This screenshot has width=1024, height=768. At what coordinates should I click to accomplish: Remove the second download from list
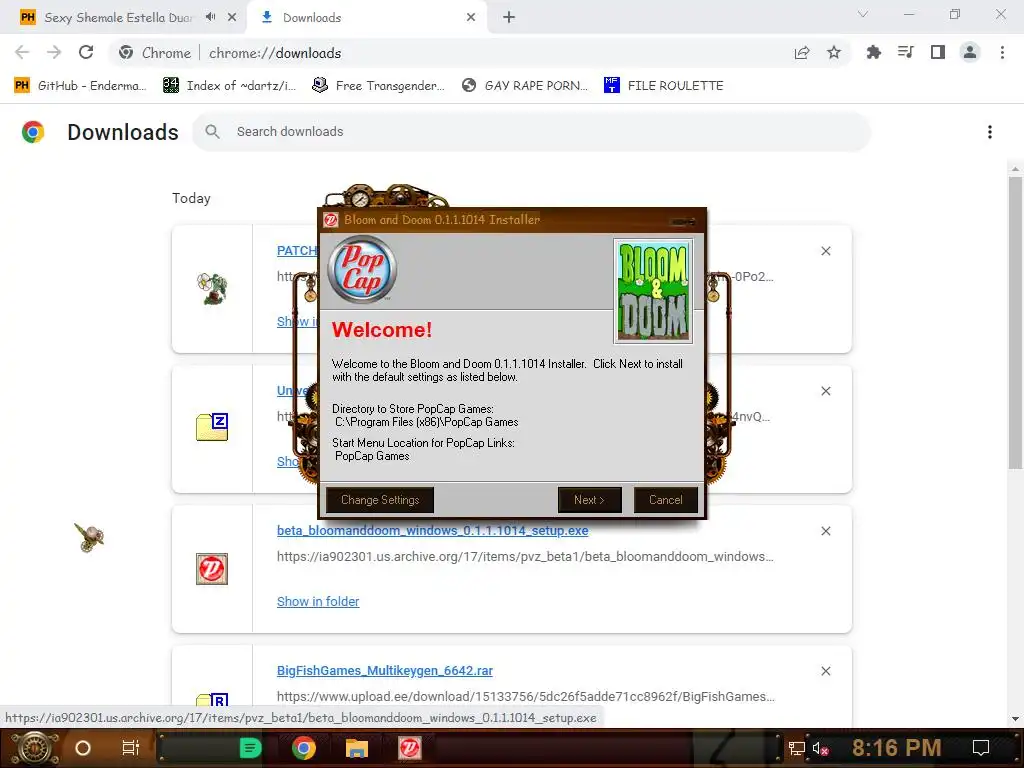coord(825,391)
